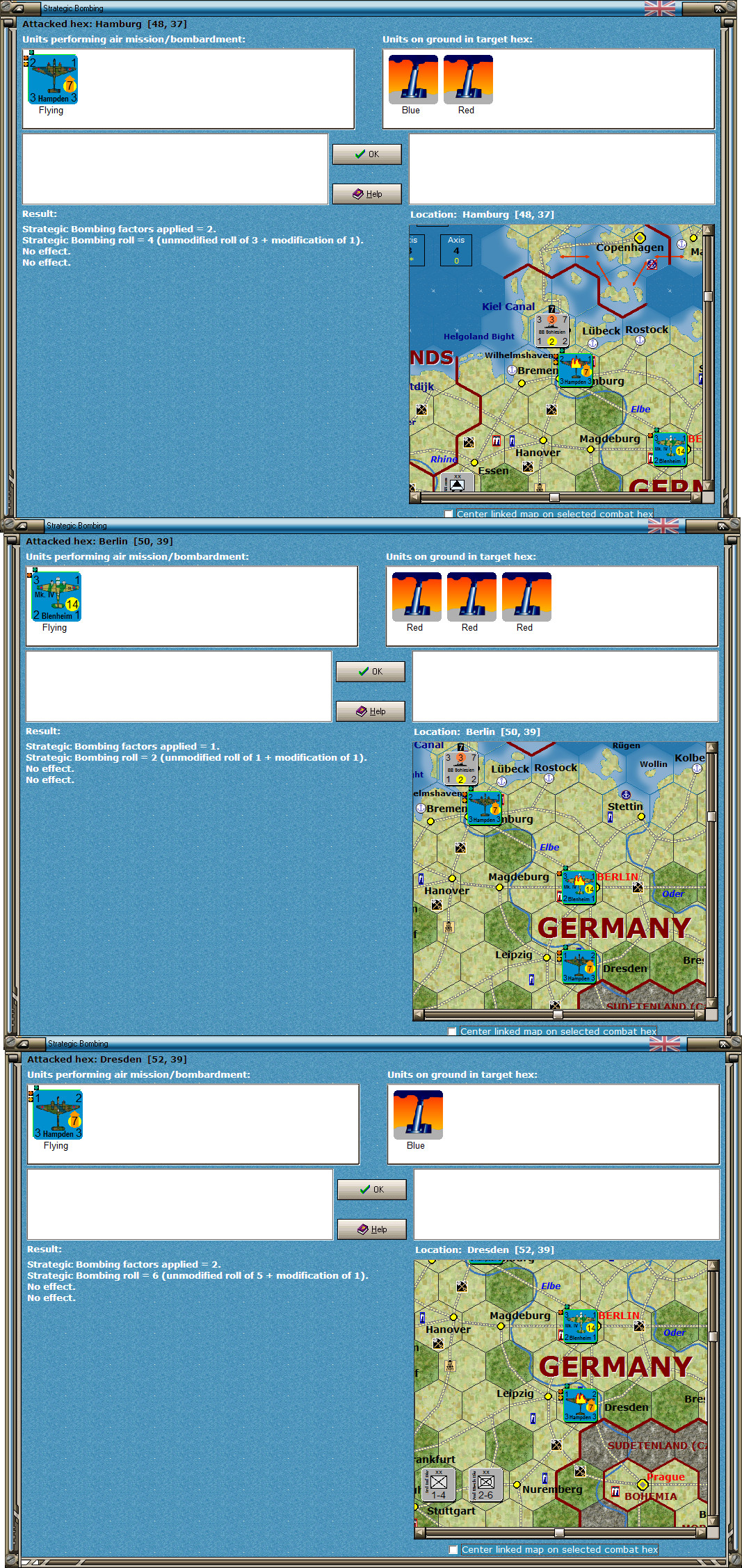This screenshot has width=742, height=1568.
Task: Click Hamburg map vertical scrollbar thumb
Action: click(708, 296)
